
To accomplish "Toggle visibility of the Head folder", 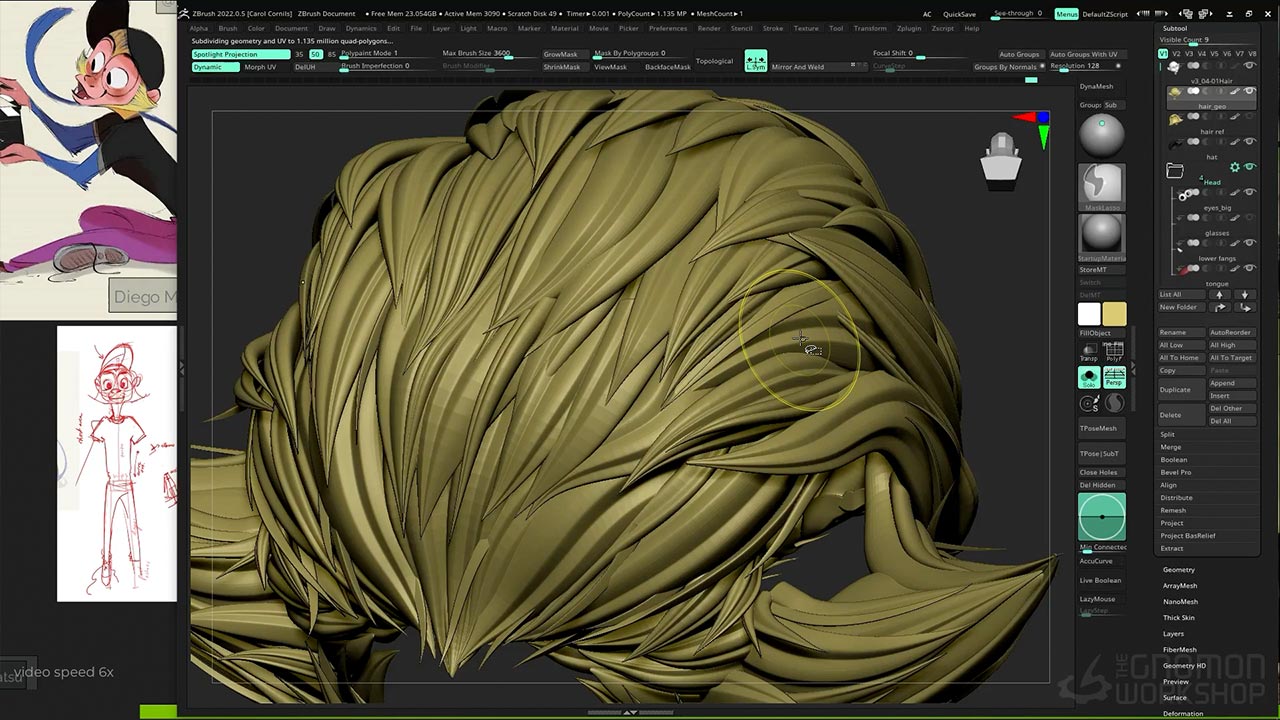I will coord(1249,167).
